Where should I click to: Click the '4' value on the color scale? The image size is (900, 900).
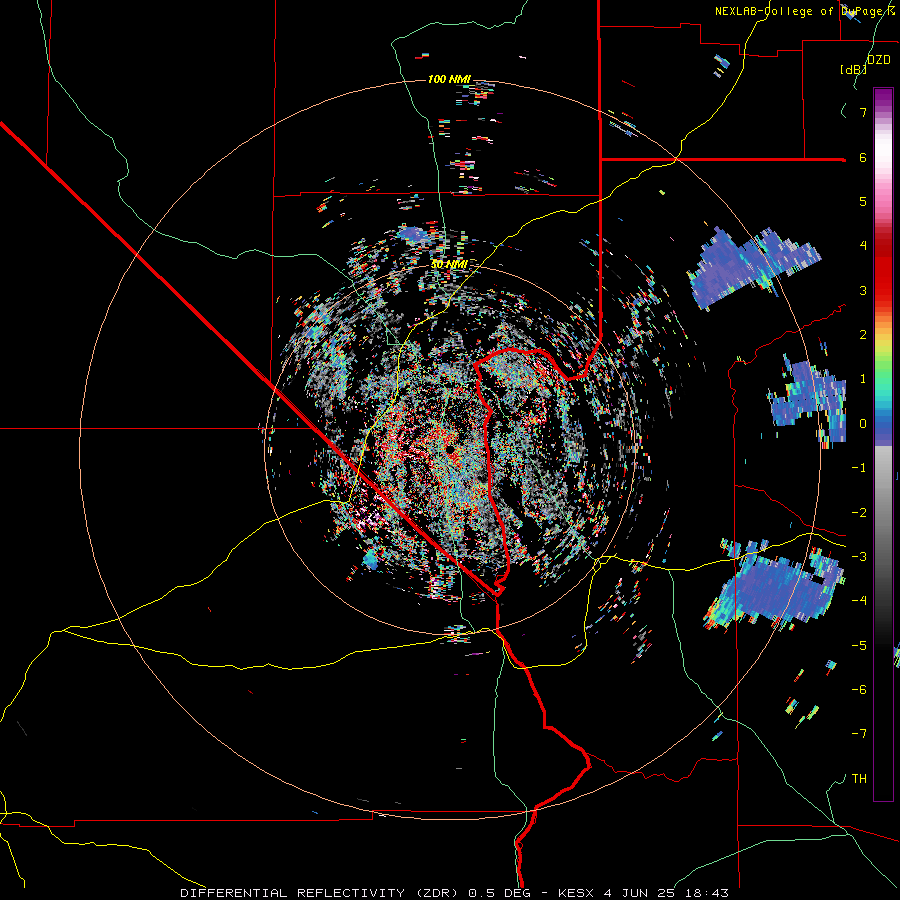(863, 246)
